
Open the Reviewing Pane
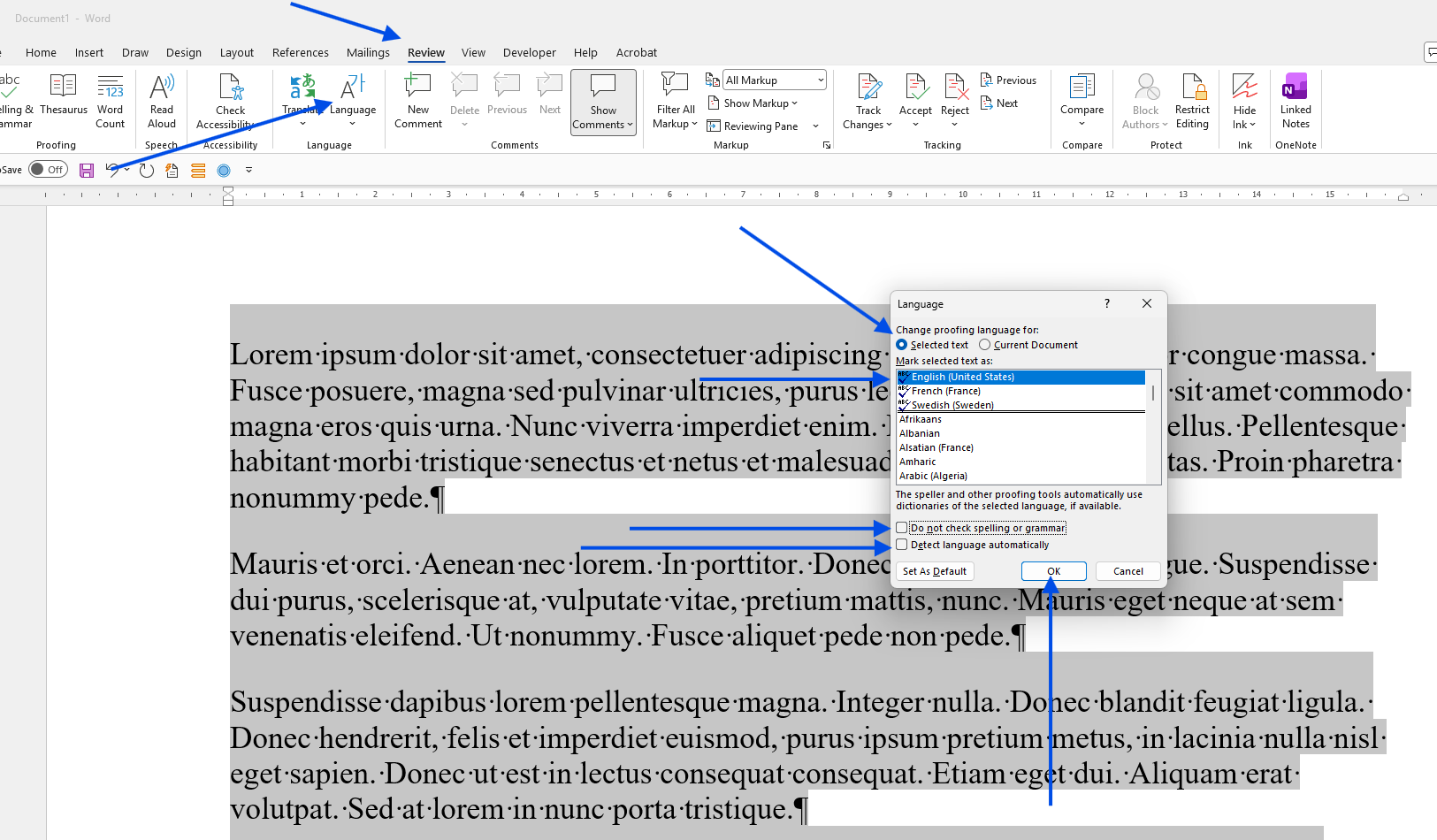pyautogui.click(x=753, y=126)
